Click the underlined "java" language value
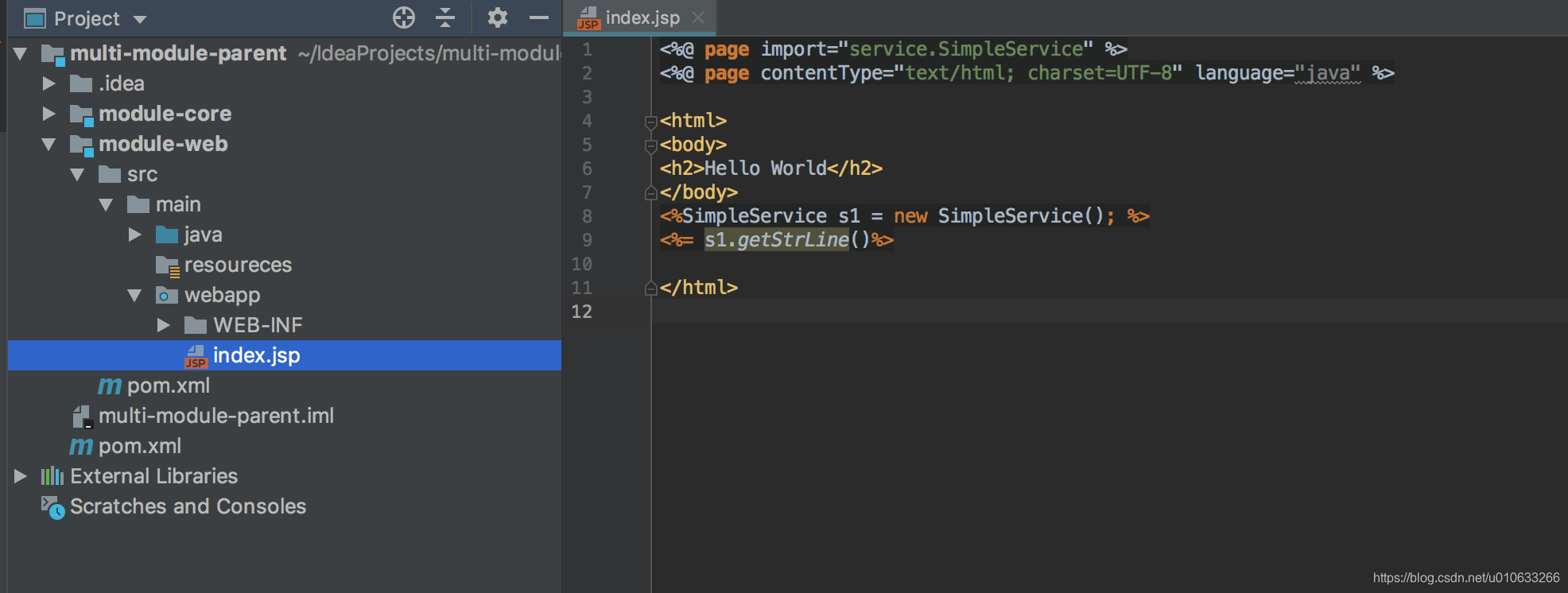The image size is (1568, 593). [1328, 73]
